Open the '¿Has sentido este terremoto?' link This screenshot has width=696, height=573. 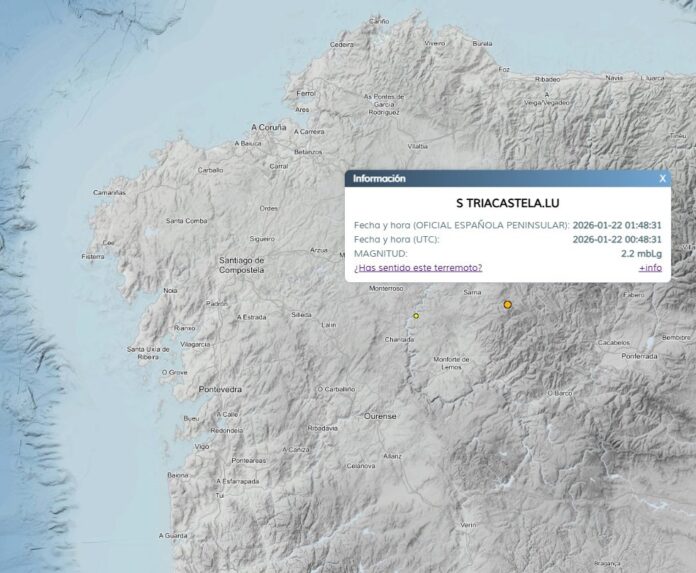tap(418, 267)
